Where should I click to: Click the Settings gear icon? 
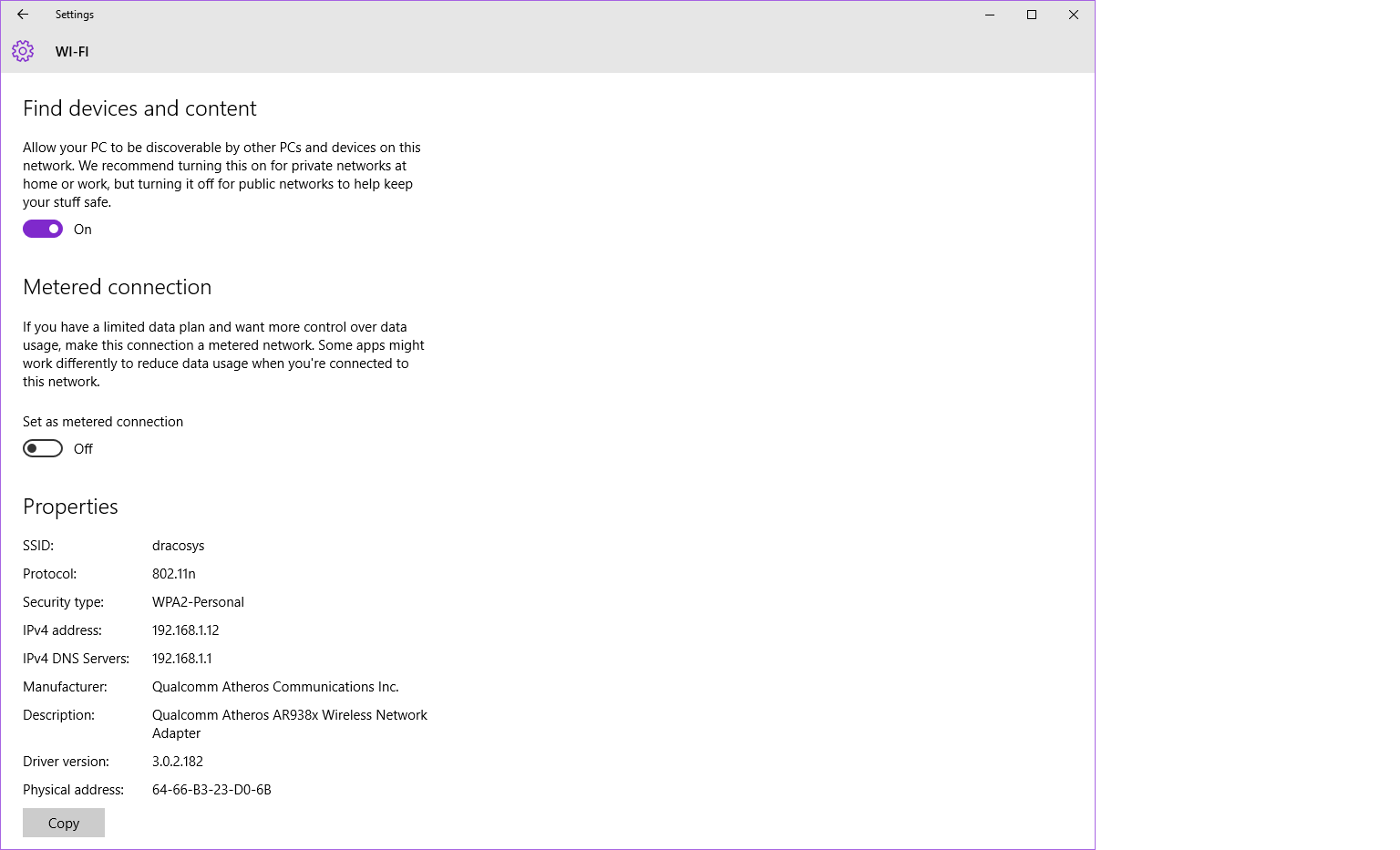[x=23, y=51]
